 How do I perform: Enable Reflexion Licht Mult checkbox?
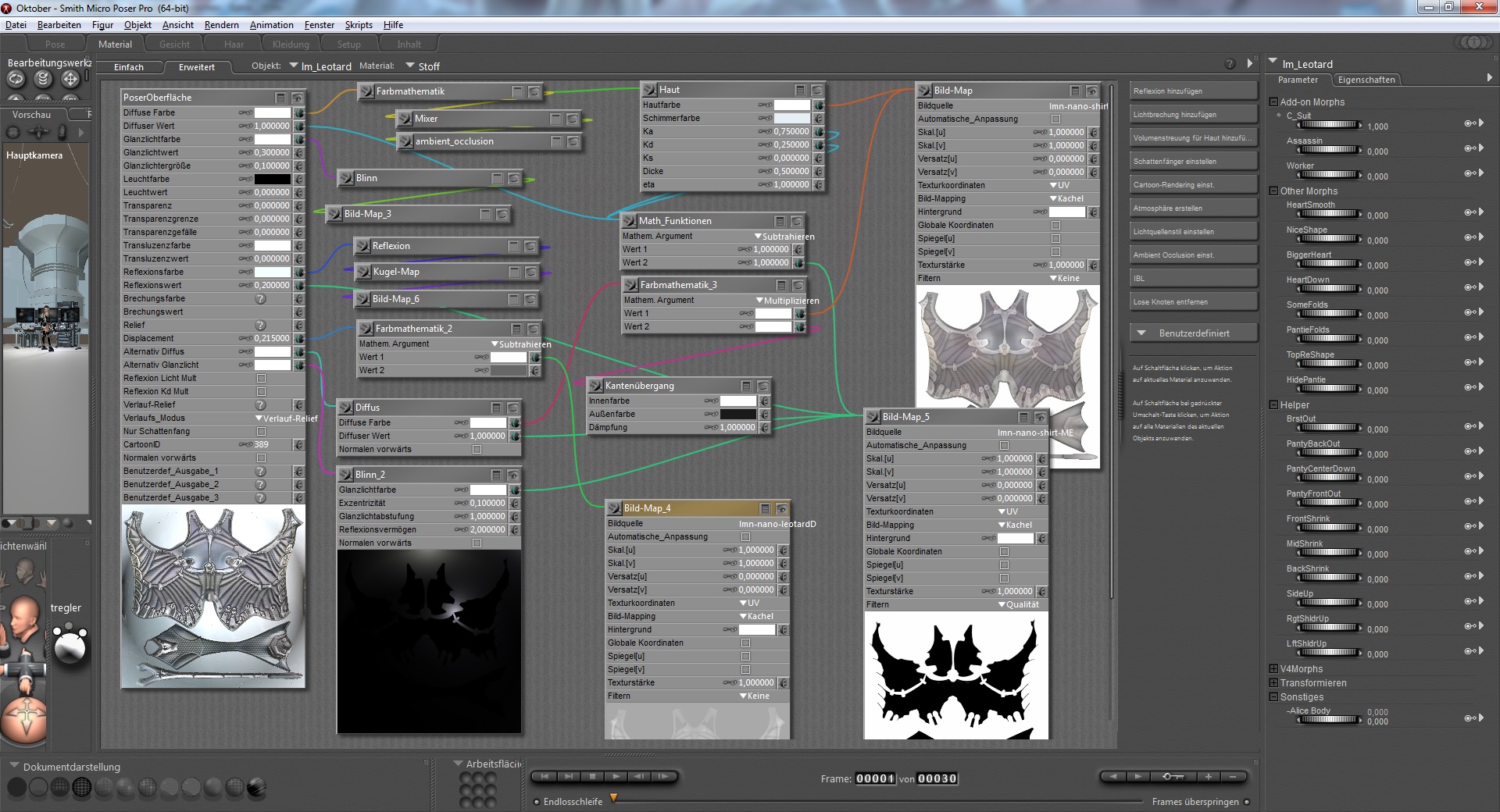click(262, 378)
